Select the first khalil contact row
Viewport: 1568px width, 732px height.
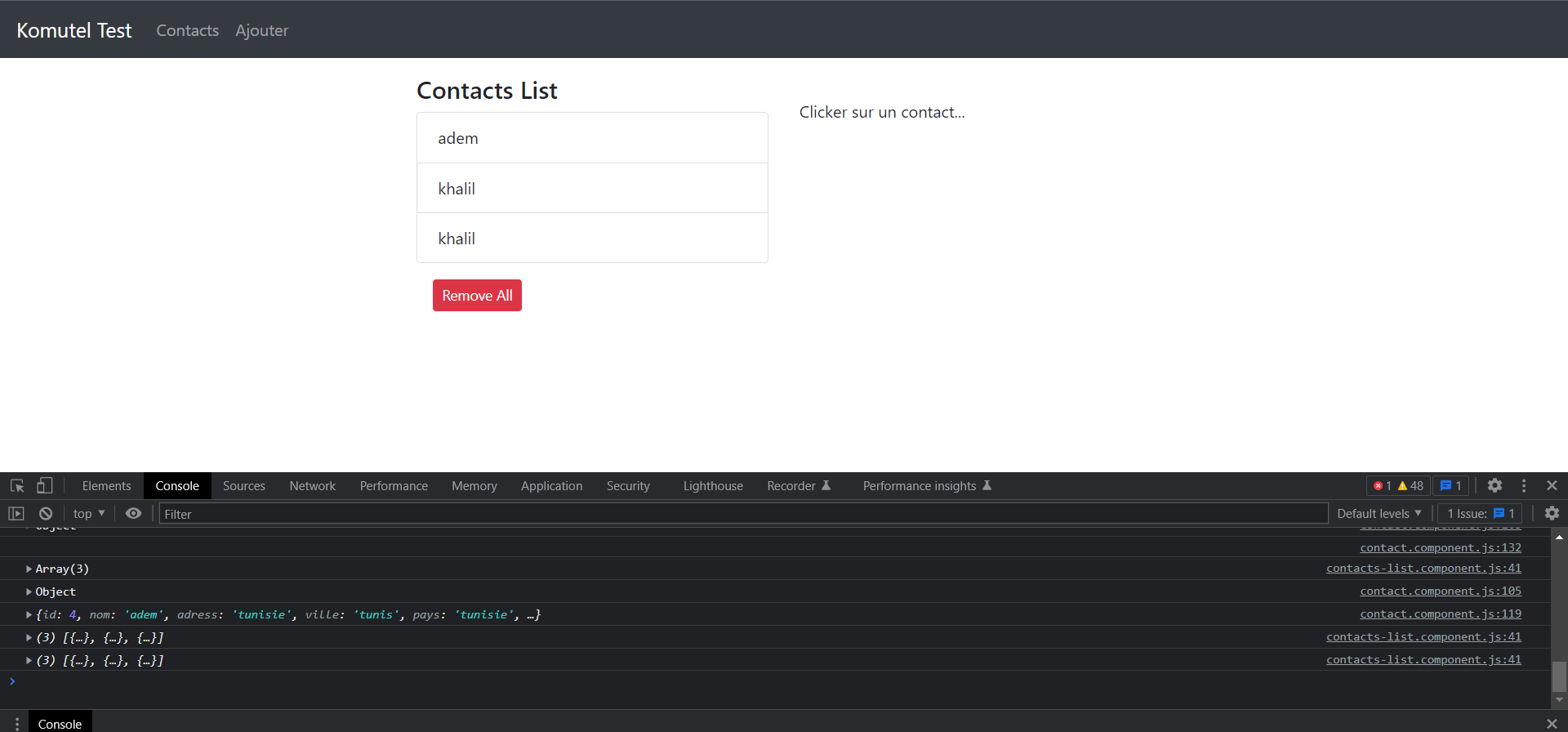592,189
